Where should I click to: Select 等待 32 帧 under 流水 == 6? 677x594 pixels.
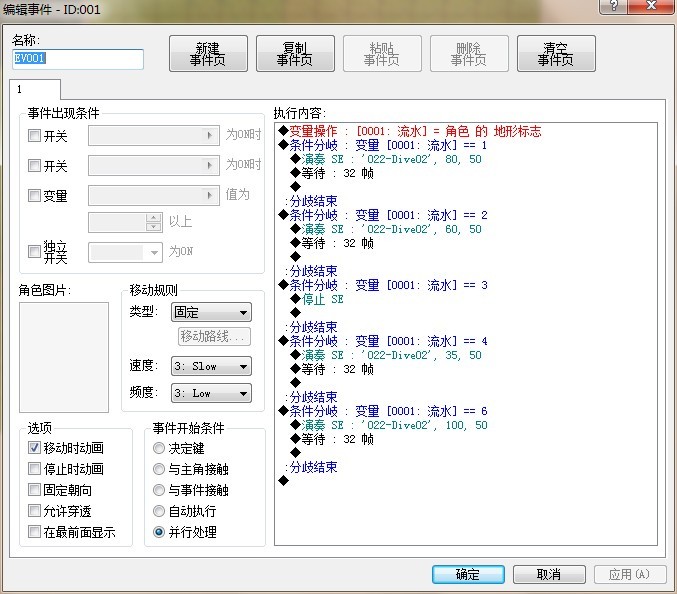pyautogui.click(x=332, y=439)
